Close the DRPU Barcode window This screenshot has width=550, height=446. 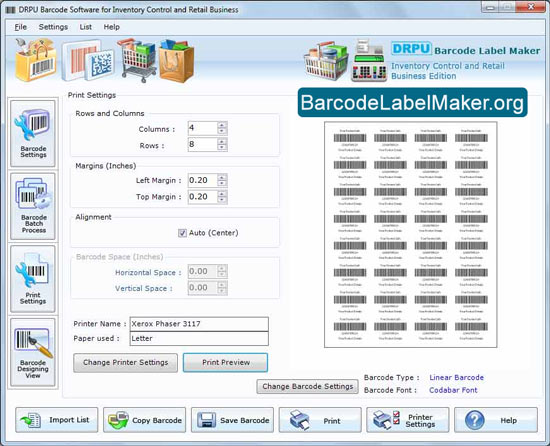coord(532,7)
